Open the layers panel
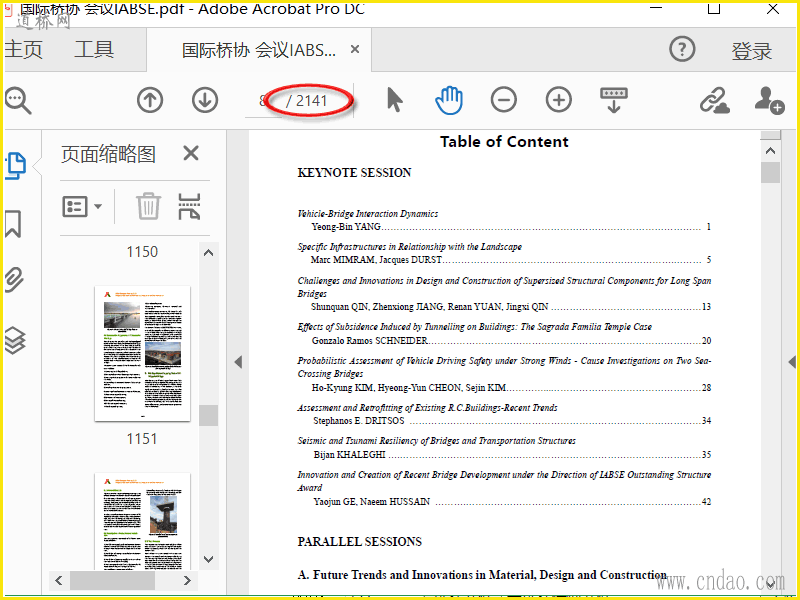The image size is (800, 600). click(15, 340)
